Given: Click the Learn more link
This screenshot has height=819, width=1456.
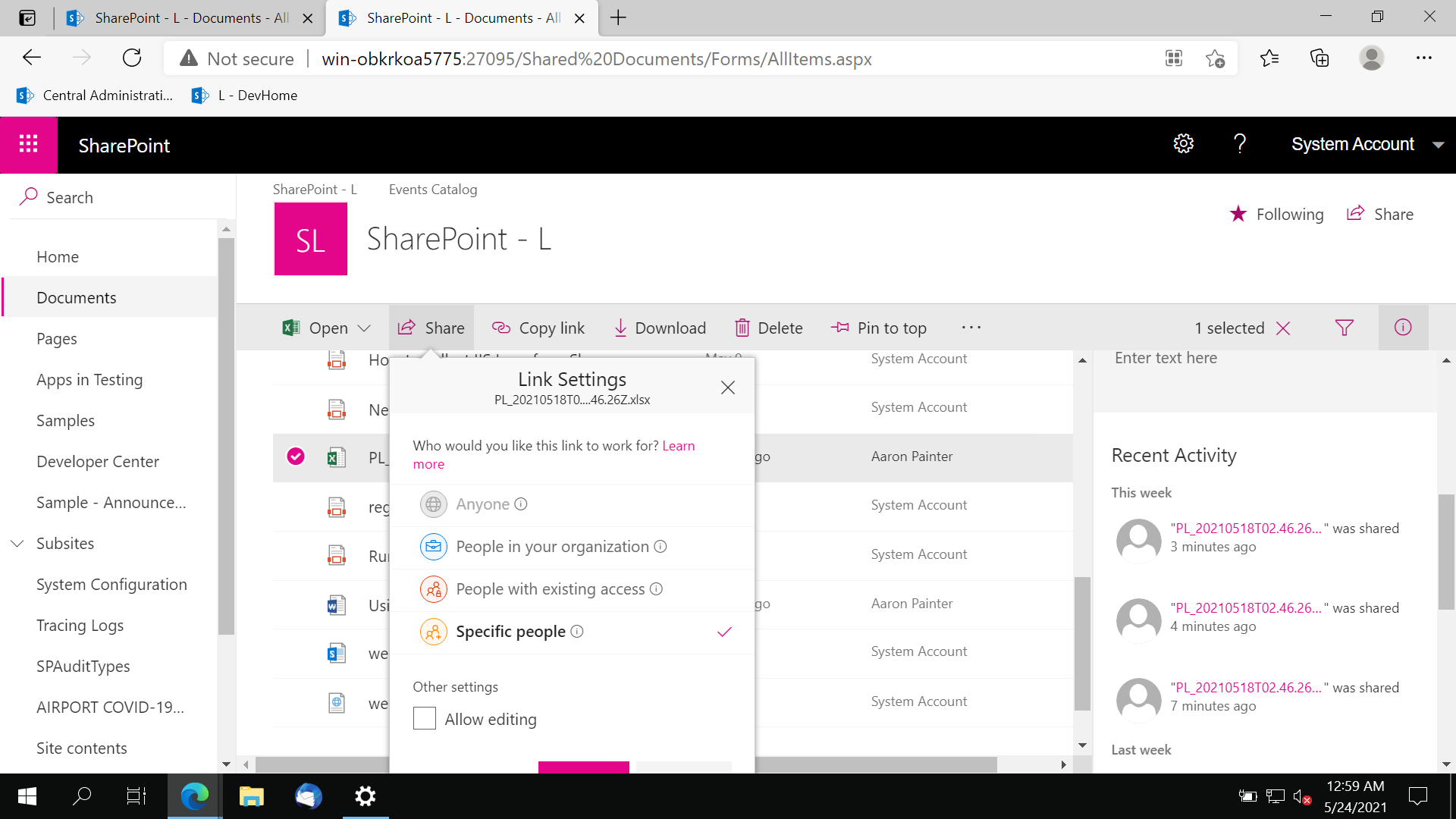Looking at the screenshot, I should [x=554, y=455].
